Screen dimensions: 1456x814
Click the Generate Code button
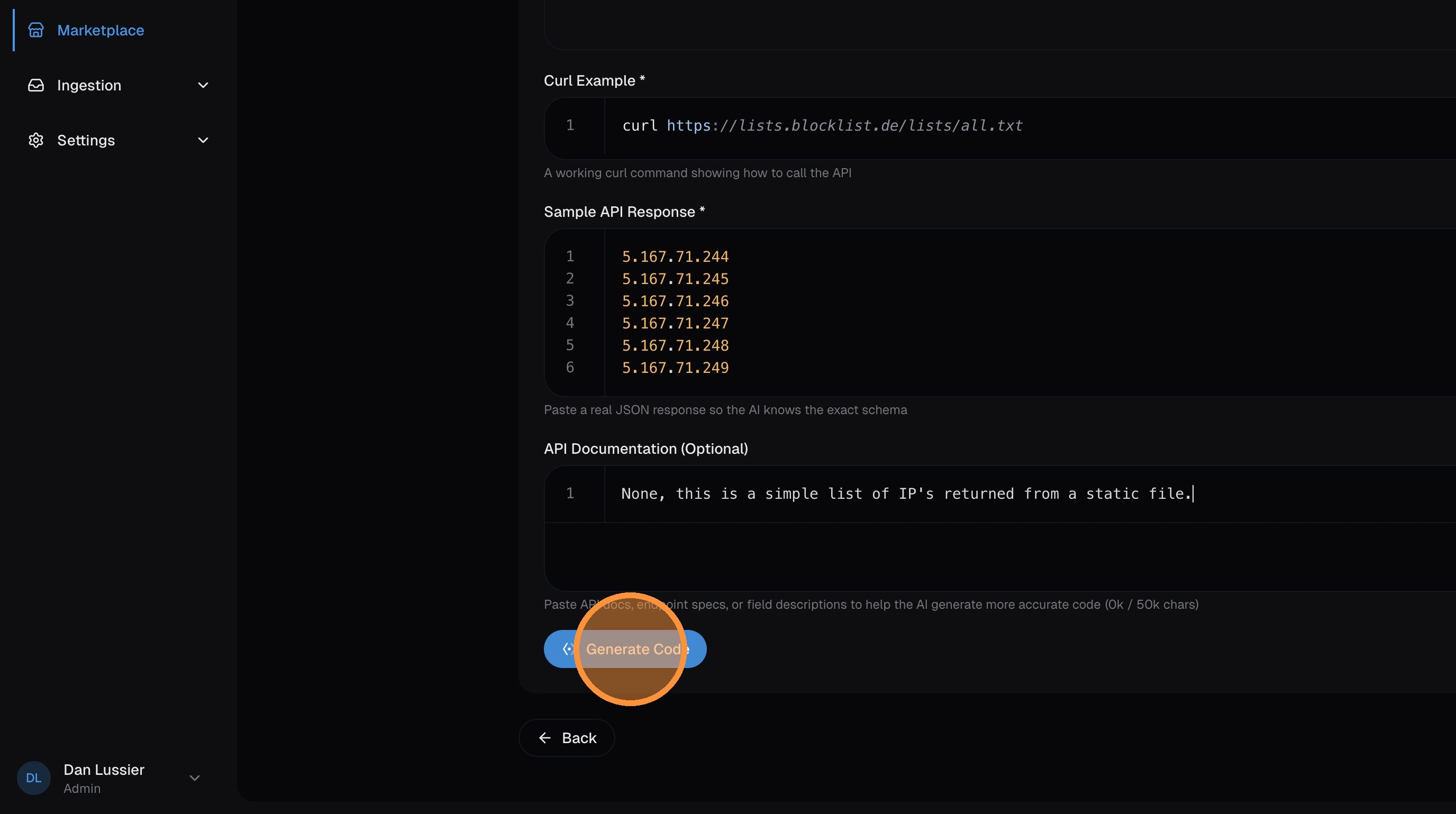625,649
